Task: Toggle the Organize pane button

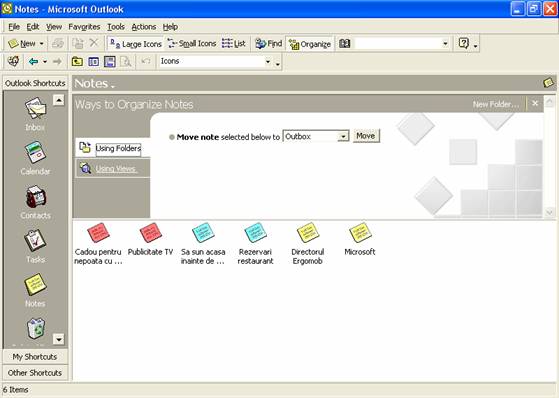Action: [310, 44]
